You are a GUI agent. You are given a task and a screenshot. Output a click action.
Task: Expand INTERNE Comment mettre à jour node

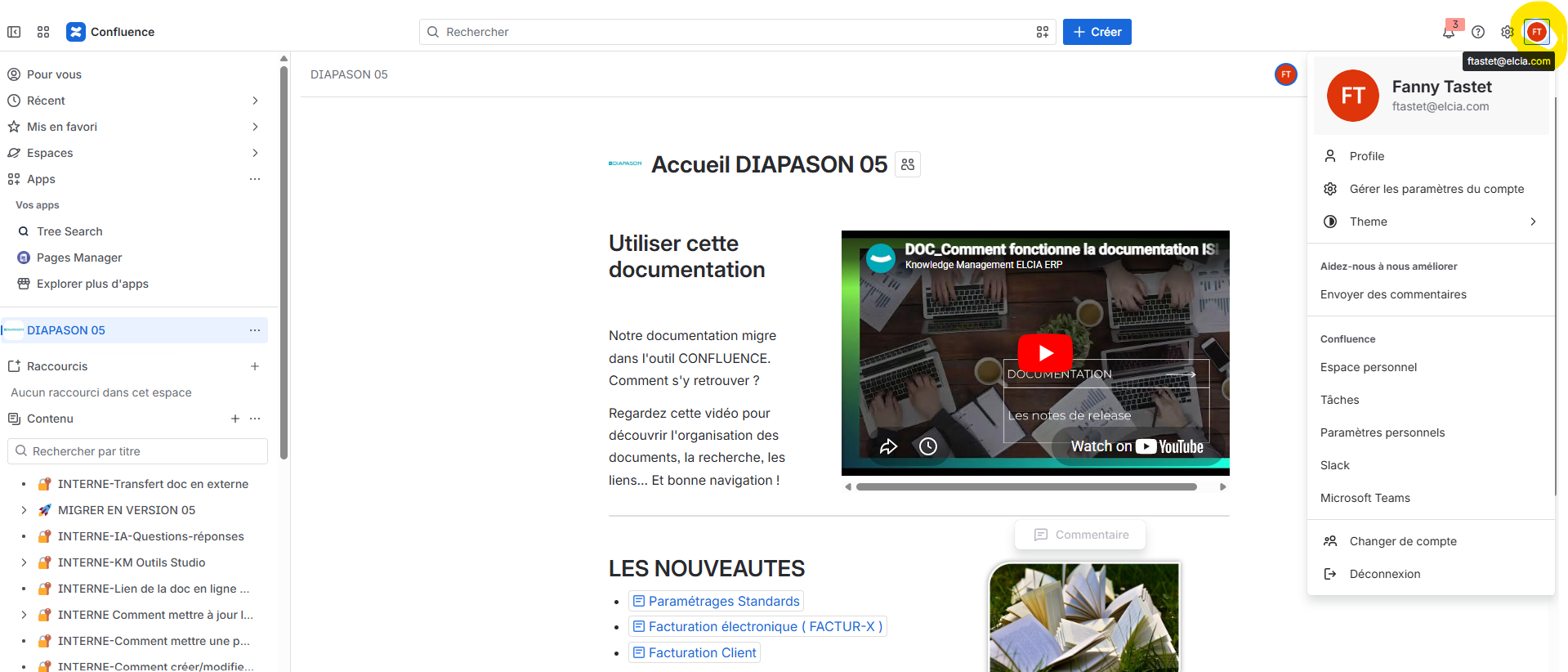click(x=24, y=615)
